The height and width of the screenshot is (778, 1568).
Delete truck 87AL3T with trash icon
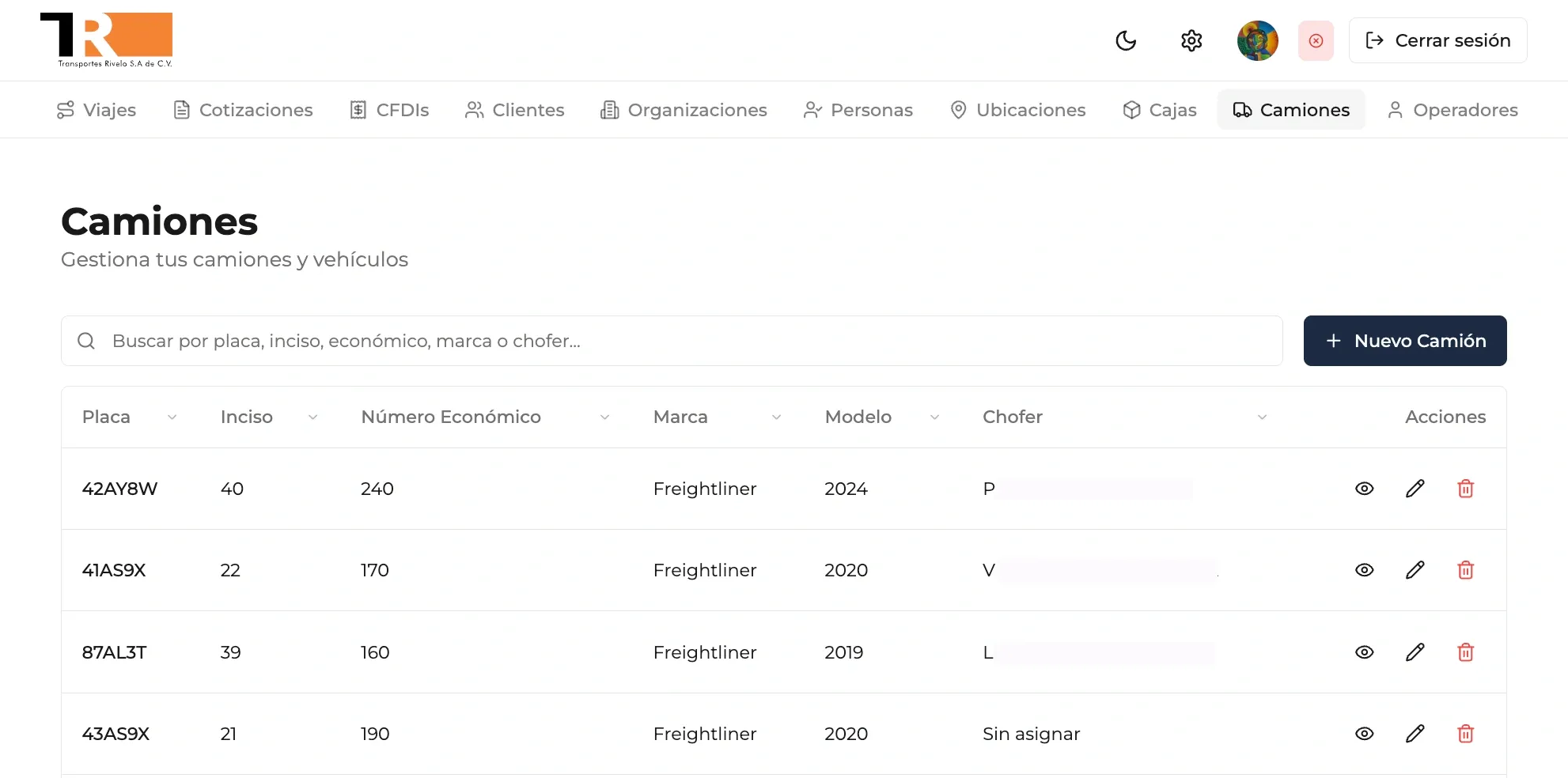click(1465, 652)
